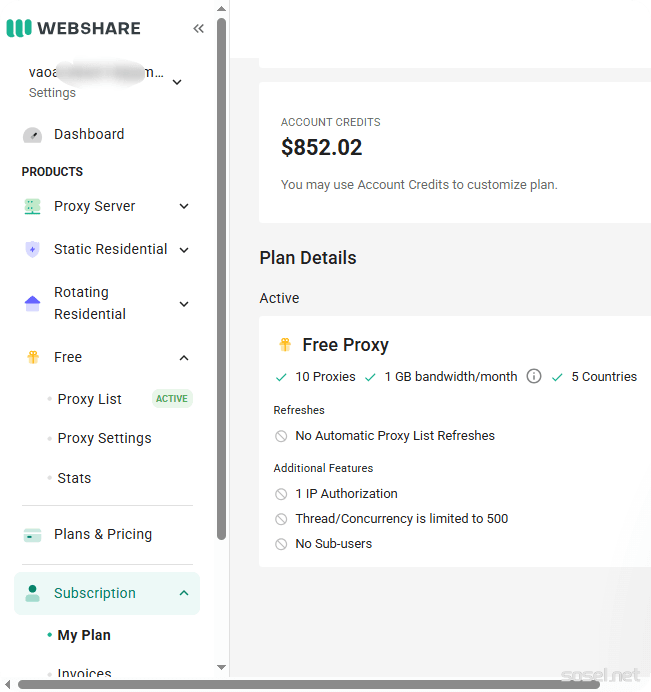Open the account settings dropdown
Screen dimensions: 651x692
coord(177,82)
